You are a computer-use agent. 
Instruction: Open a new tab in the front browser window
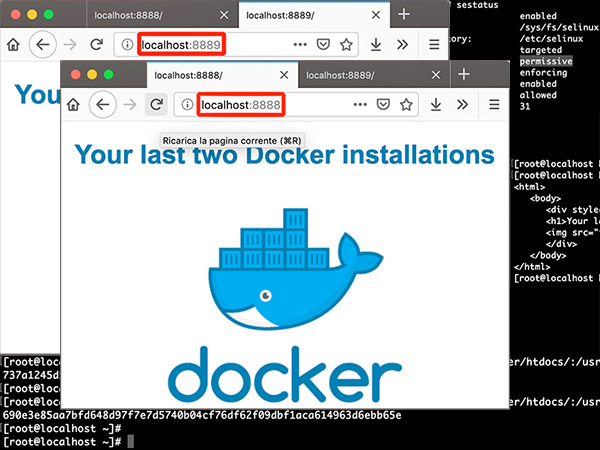463,75
